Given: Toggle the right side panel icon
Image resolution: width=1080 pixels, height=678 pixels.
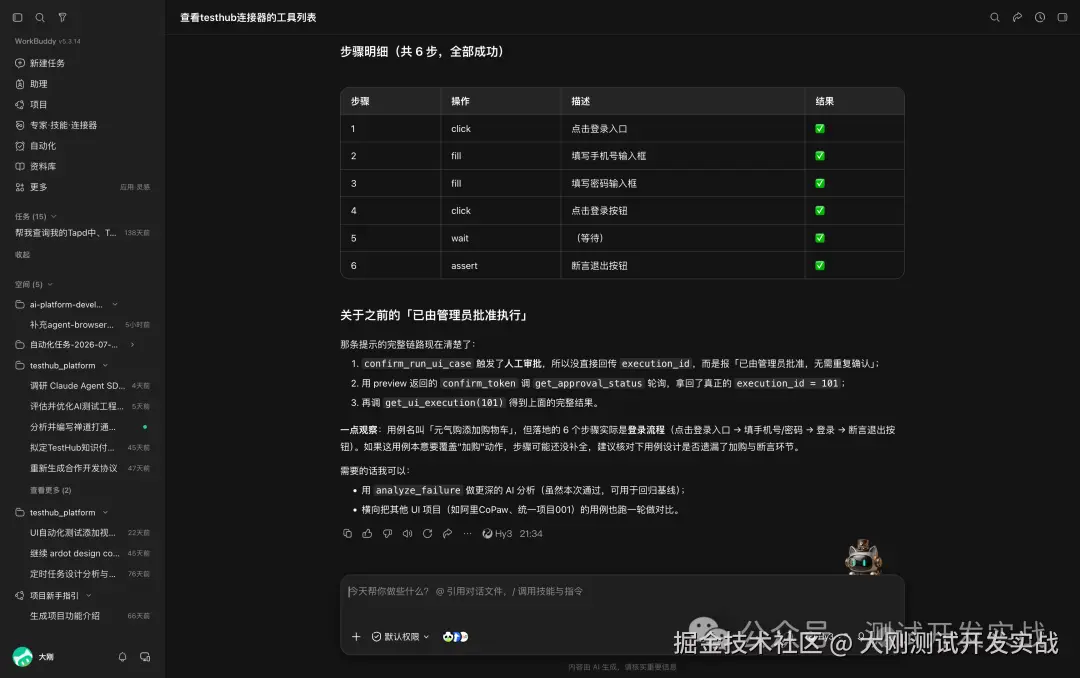Looking at the screenshot, I should (x=1062, y=17).
